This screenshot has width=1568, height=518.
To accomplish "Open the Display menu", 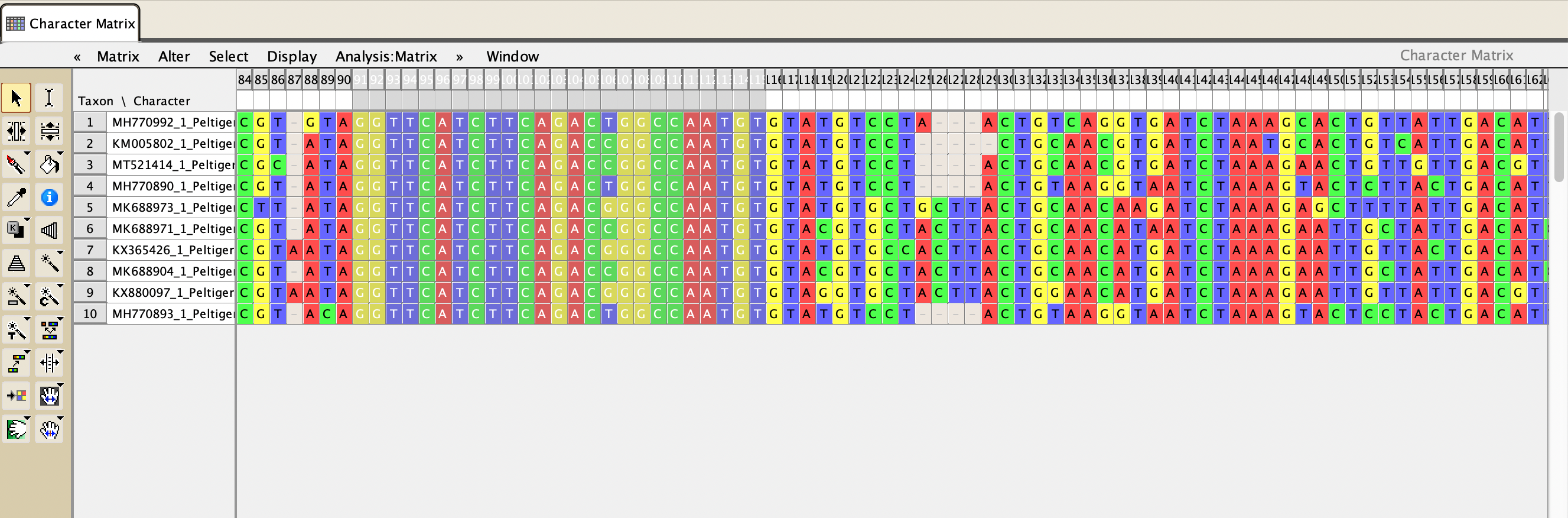I will 292,57.
